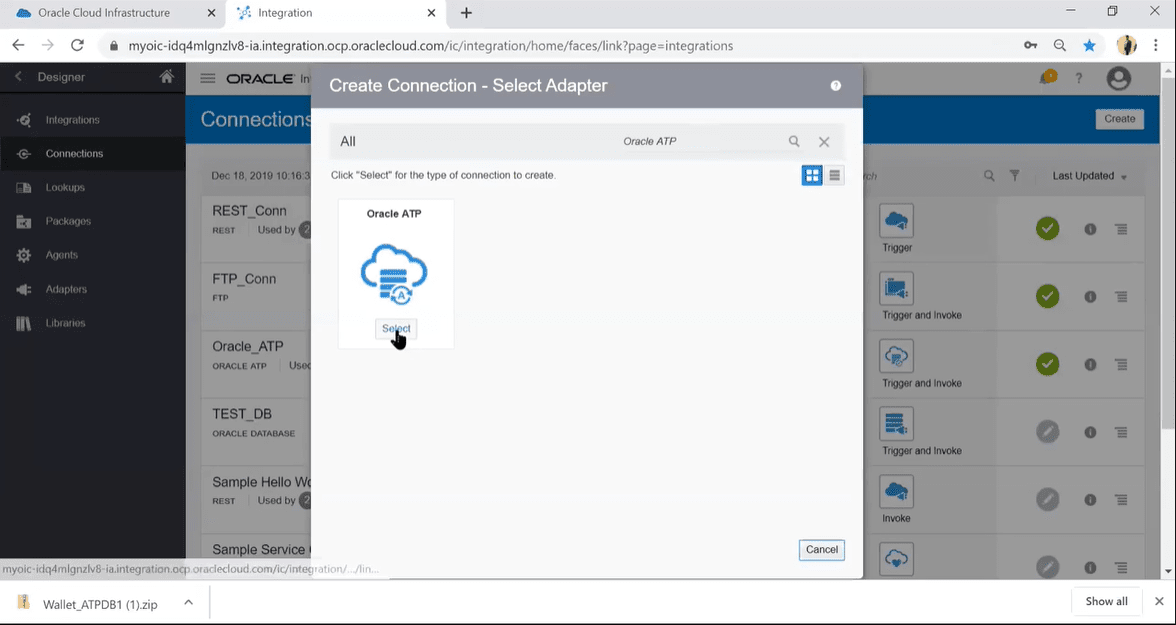Viewport: 1176px width, 625px height.
Task: Open help in Select Adapter dialog
Action: point(836,86)
